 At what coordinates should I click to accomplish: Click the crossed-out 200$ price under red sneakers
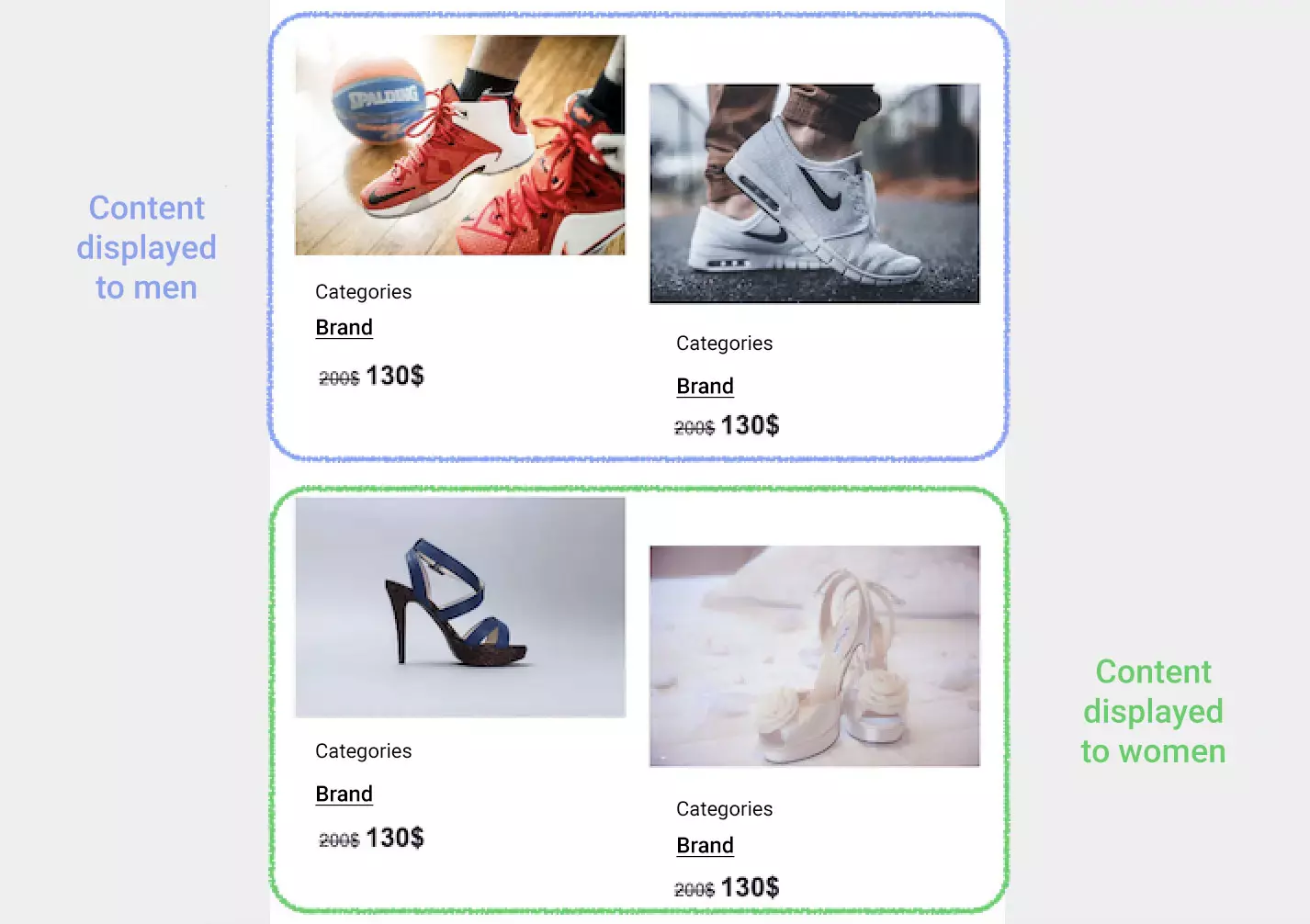[339, 378]
